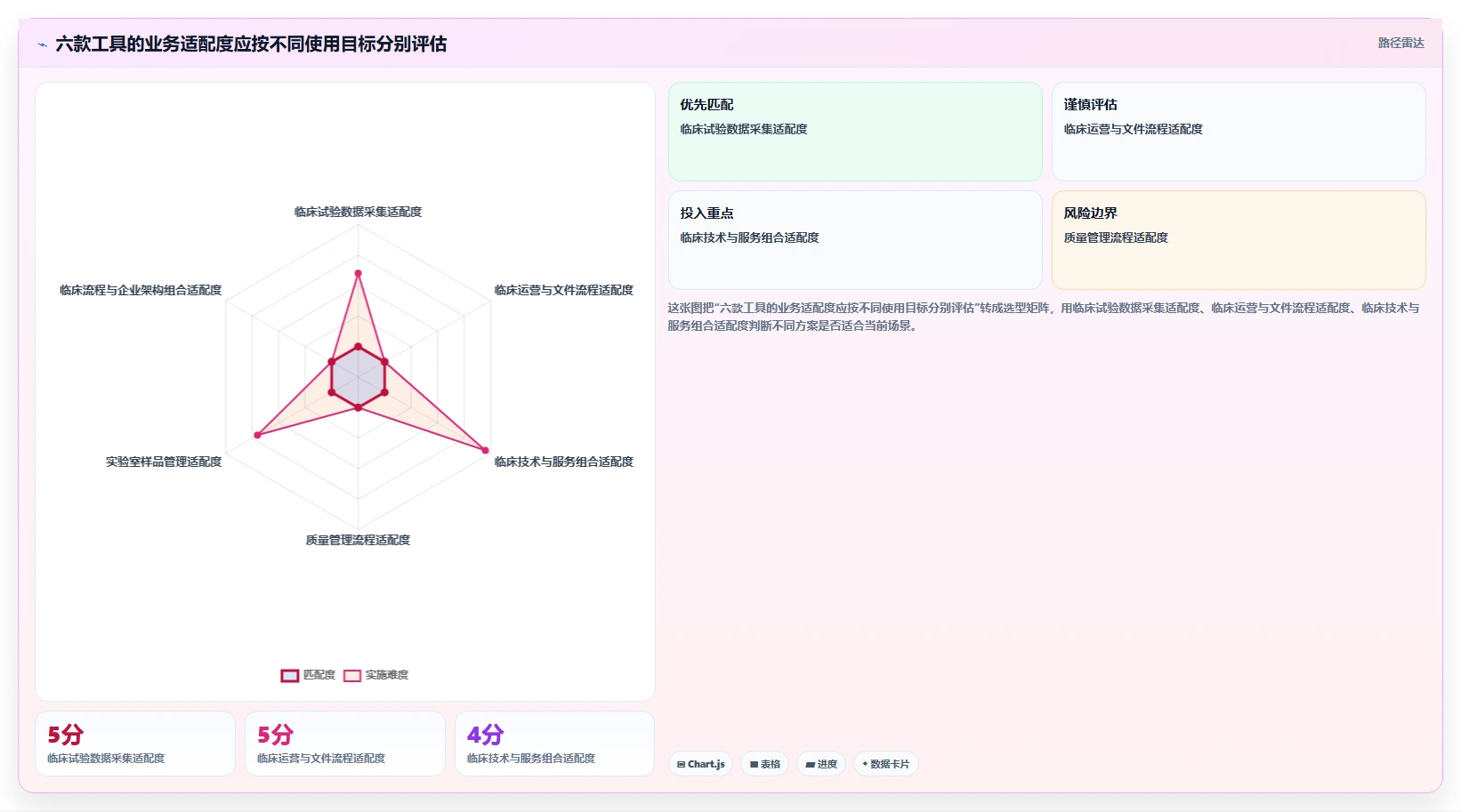This screenshot has width=1461, height=812.
Task: Toggle the 匹配度 legend swatch
Action: tap(290, 676)
